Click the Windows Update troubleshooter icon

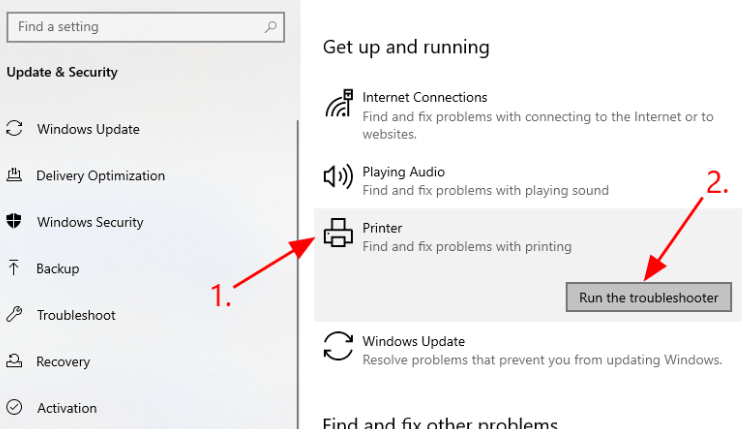(x=339, y=347)
